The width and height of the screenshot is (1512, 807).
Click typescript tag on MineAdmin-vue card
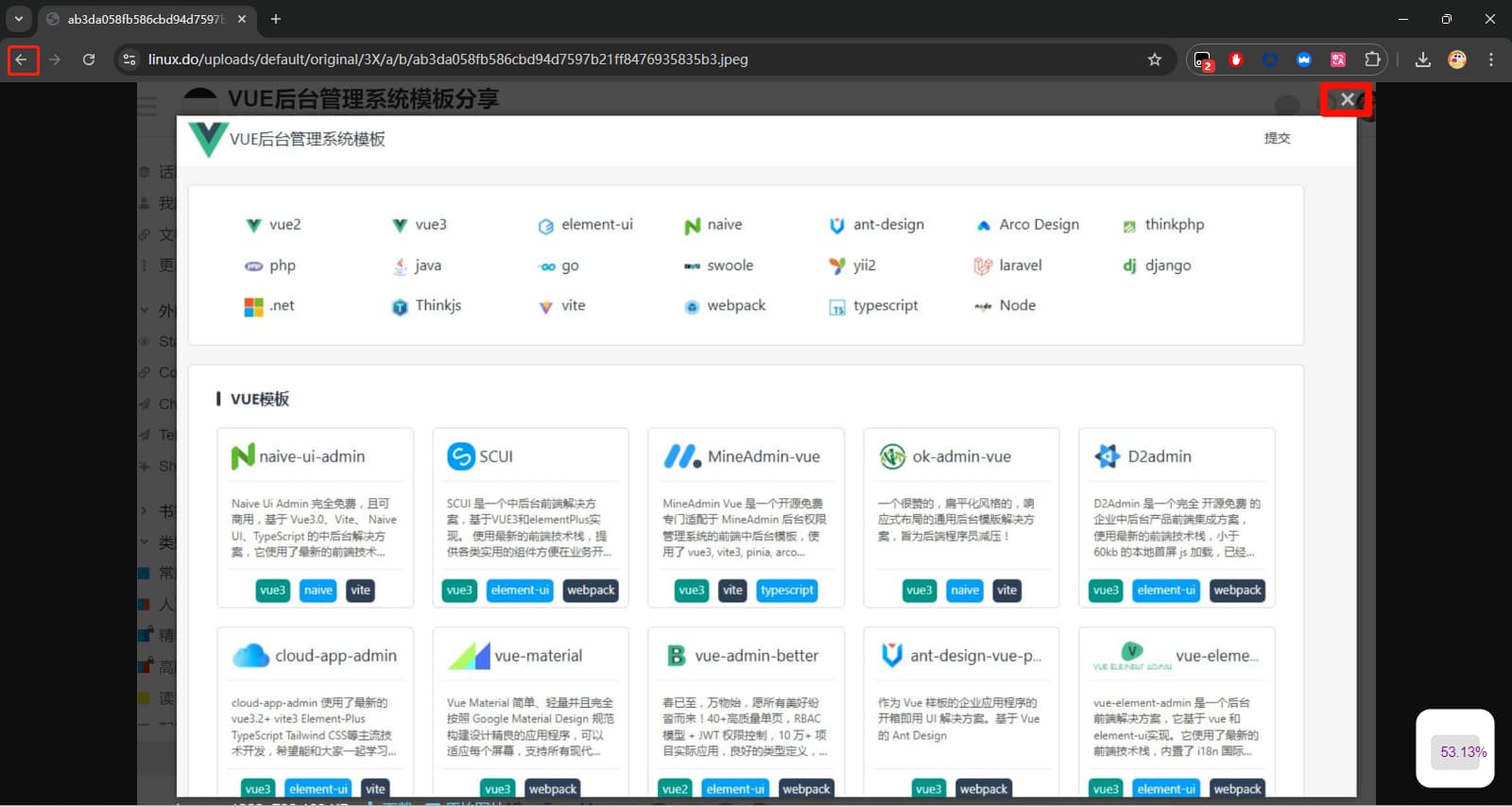click(x=787, y=591)
